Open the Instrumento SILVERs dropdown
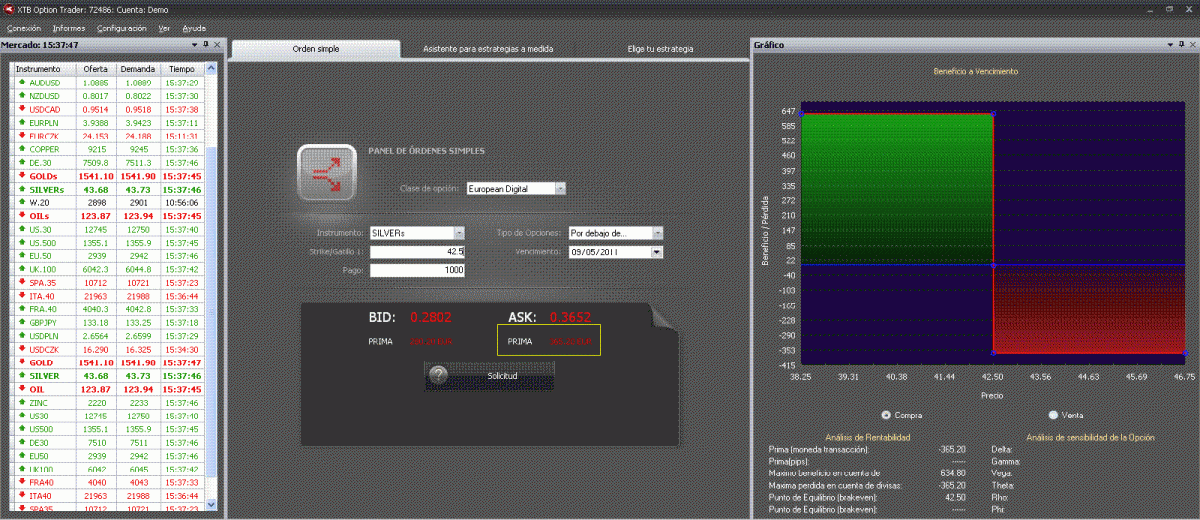This screenshot has height=520, width=1200. pos(459,233)
